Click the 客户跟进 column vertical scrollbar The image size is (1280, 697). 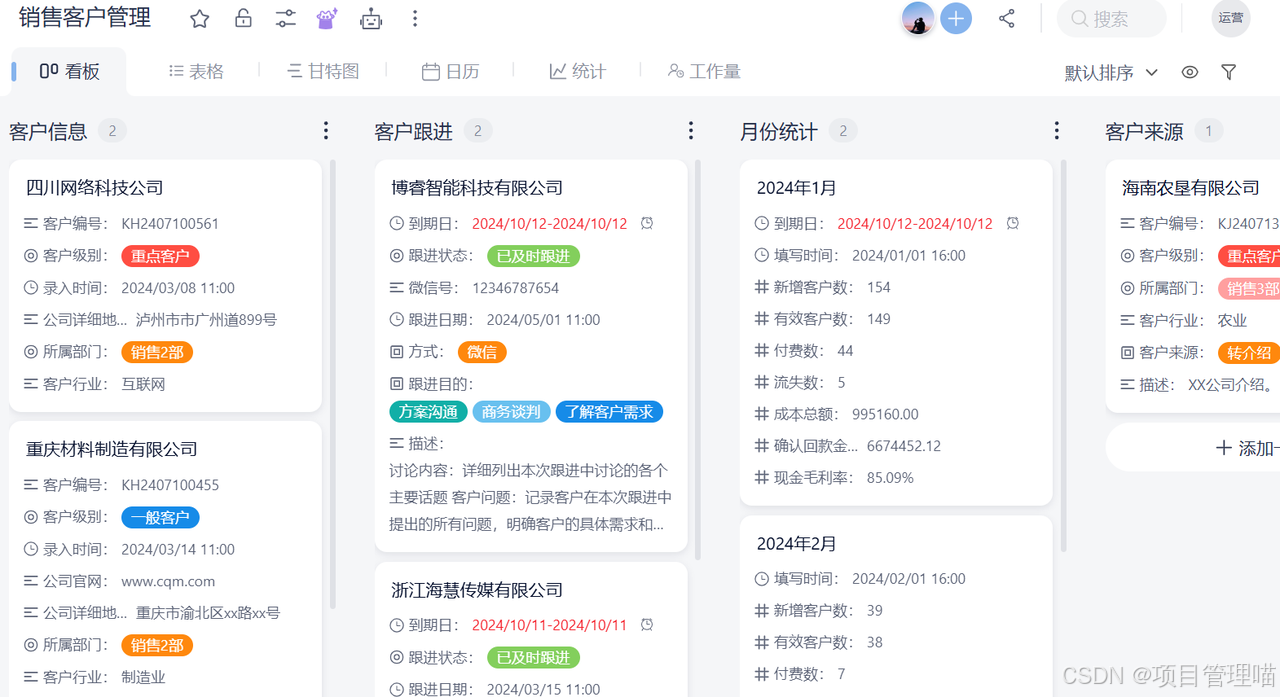(x=697, y=360)
